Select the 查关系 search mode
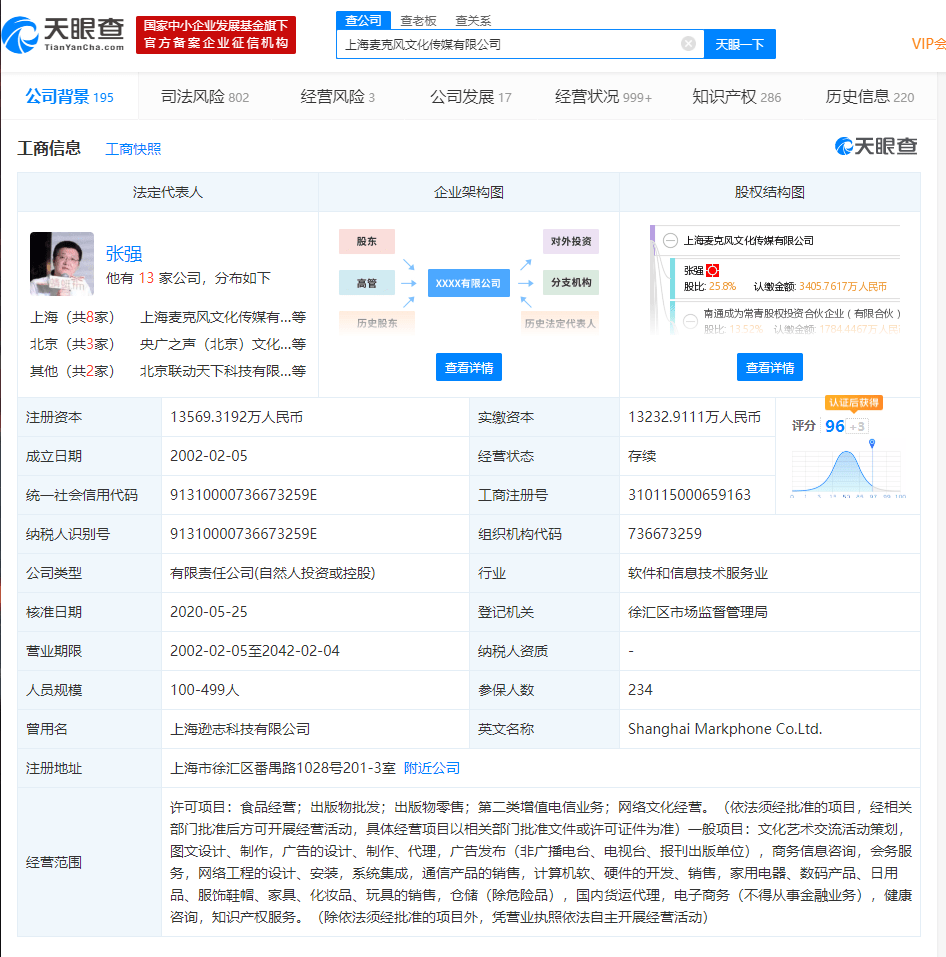This screenshot has height=957, width=946. 473,20
